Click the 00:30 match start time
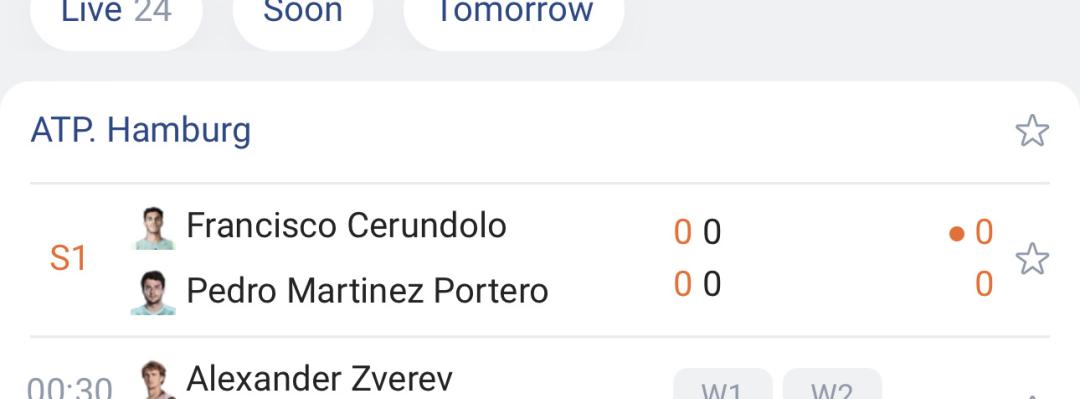Image resolution: width=1080 pixels, height=399 pixels. click(70, 387)
